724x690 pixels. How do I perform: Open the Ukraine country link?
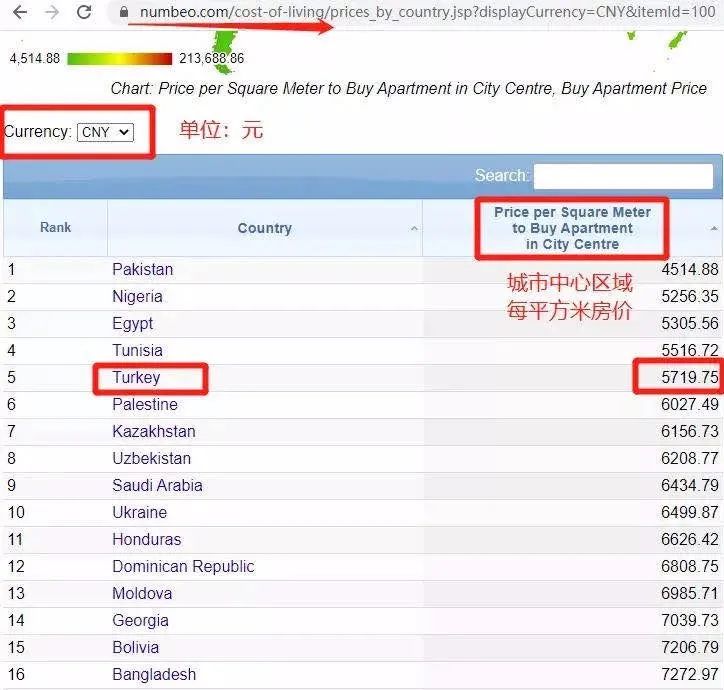[139, 512]
